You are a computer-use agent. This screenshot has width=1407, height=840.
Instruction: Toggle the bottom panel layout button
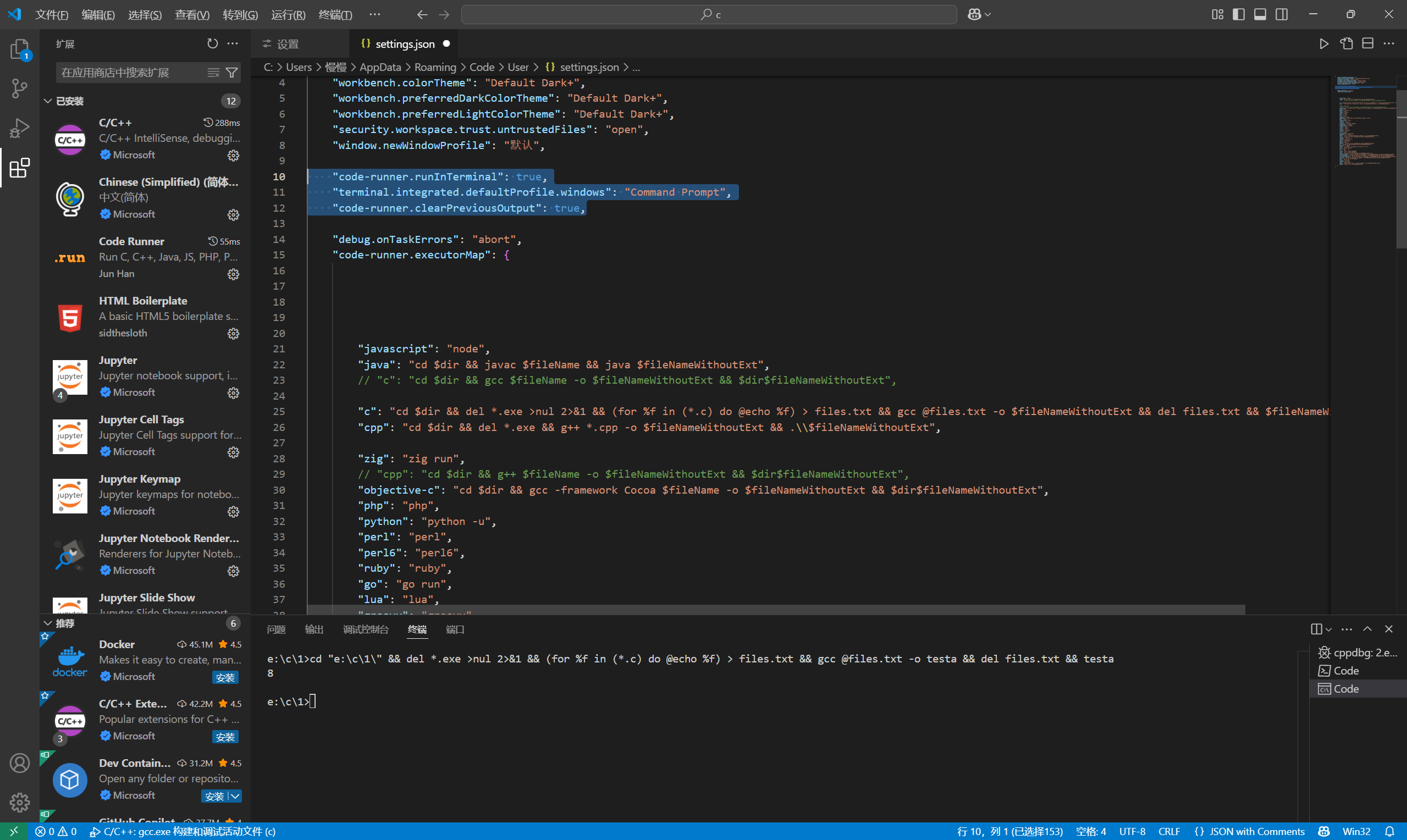(x=1260, y=14)
